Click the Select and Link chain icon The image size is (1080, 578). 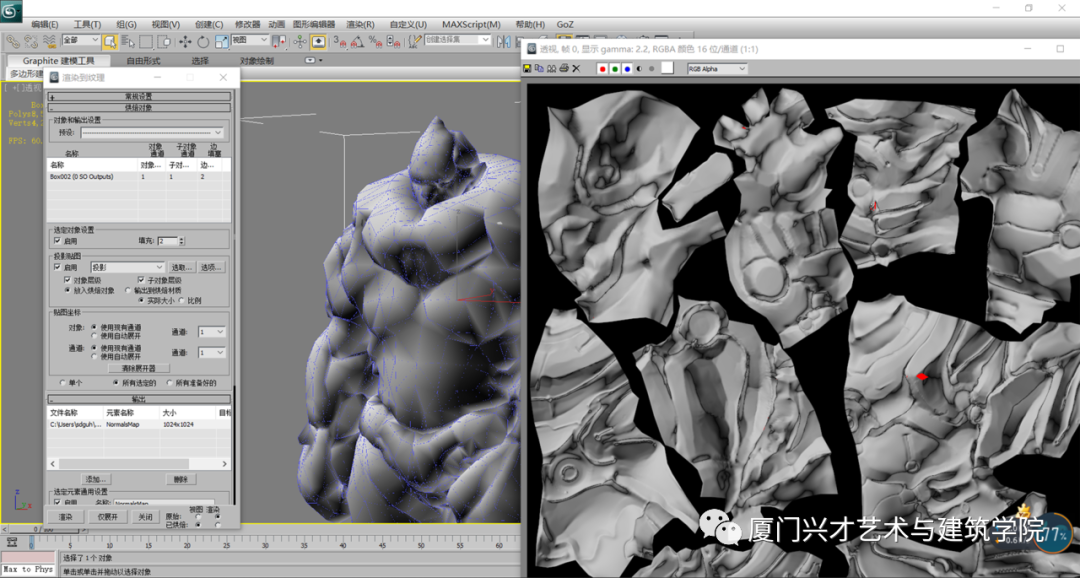click(x=12, y=41)
